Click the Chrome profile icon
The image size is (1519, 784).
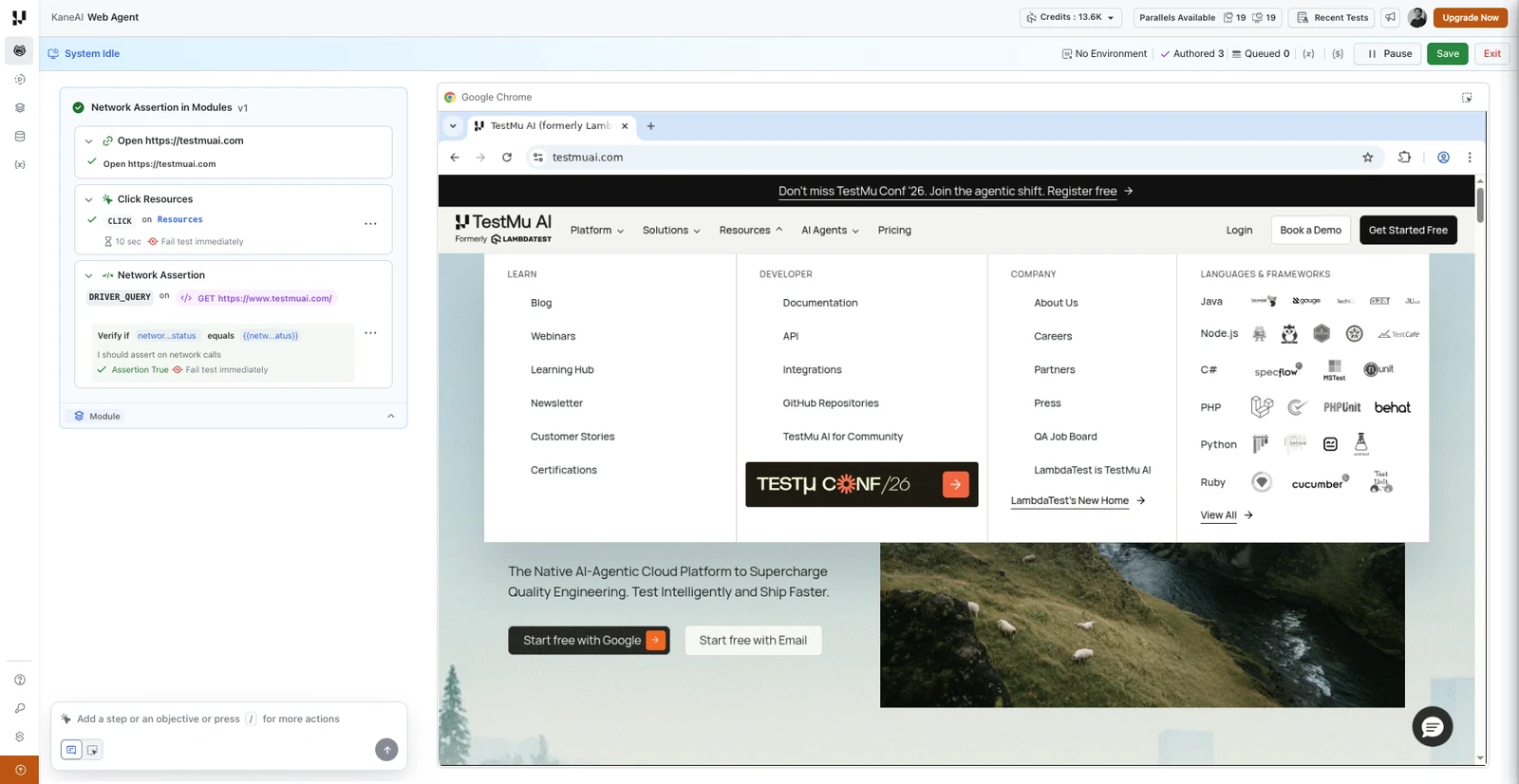[1443, 158]
